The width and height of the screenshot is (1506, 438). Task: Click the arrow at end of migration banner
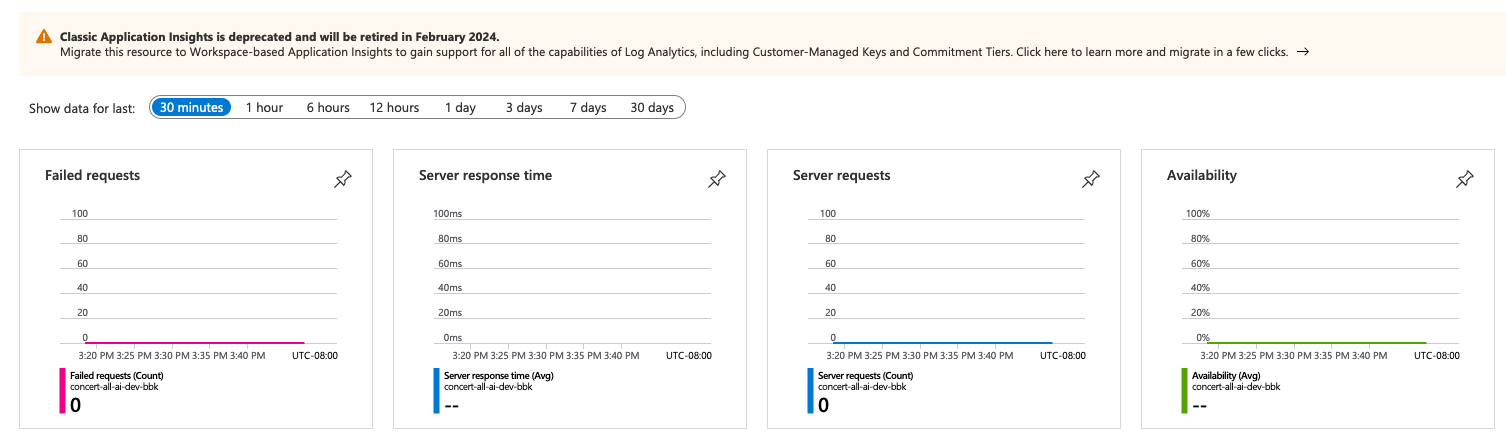tap(1303, 52)
